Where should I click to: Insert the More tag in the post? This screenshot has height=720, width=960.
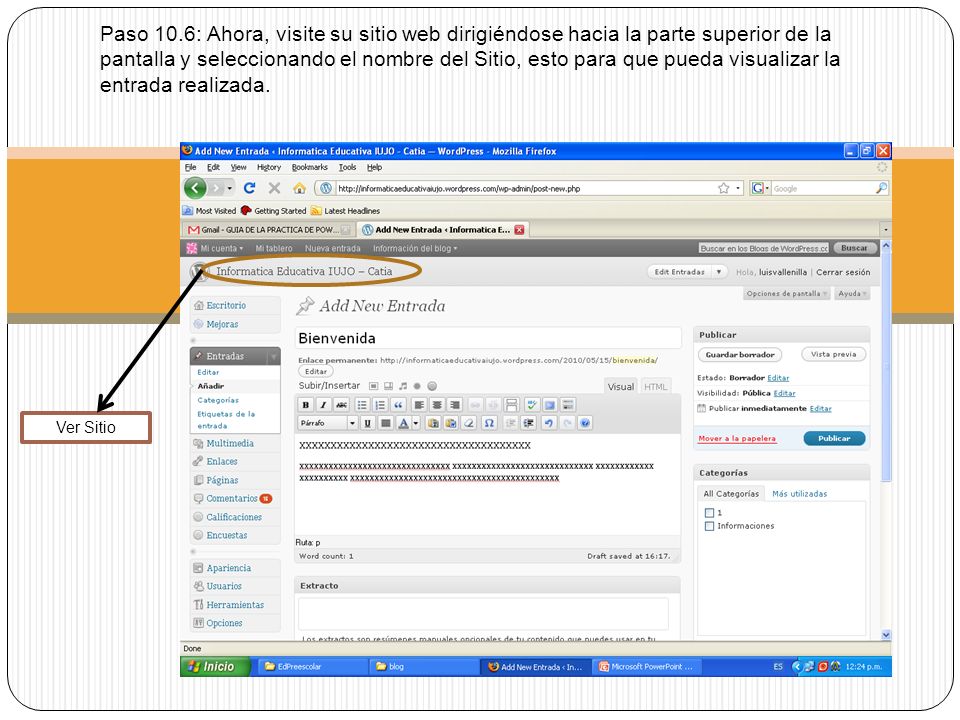pyautogui.click(x=511, y=405)
